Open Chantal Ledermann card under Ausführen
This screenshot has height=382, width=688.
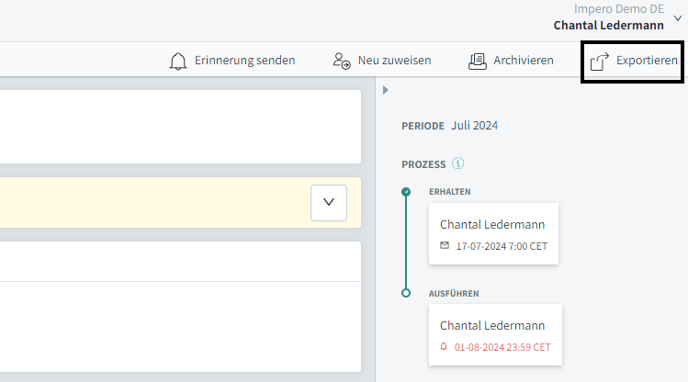pos(495,335)
